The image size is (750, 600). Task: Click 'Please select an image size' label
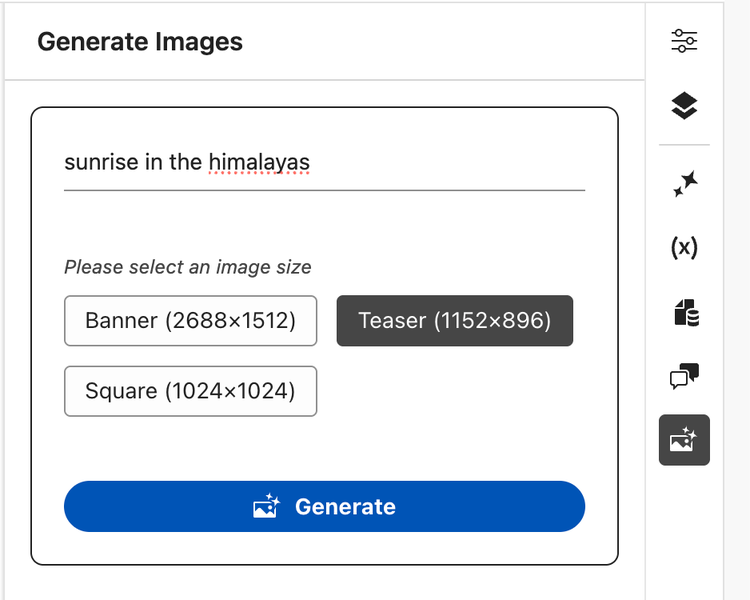coord(188,267)
